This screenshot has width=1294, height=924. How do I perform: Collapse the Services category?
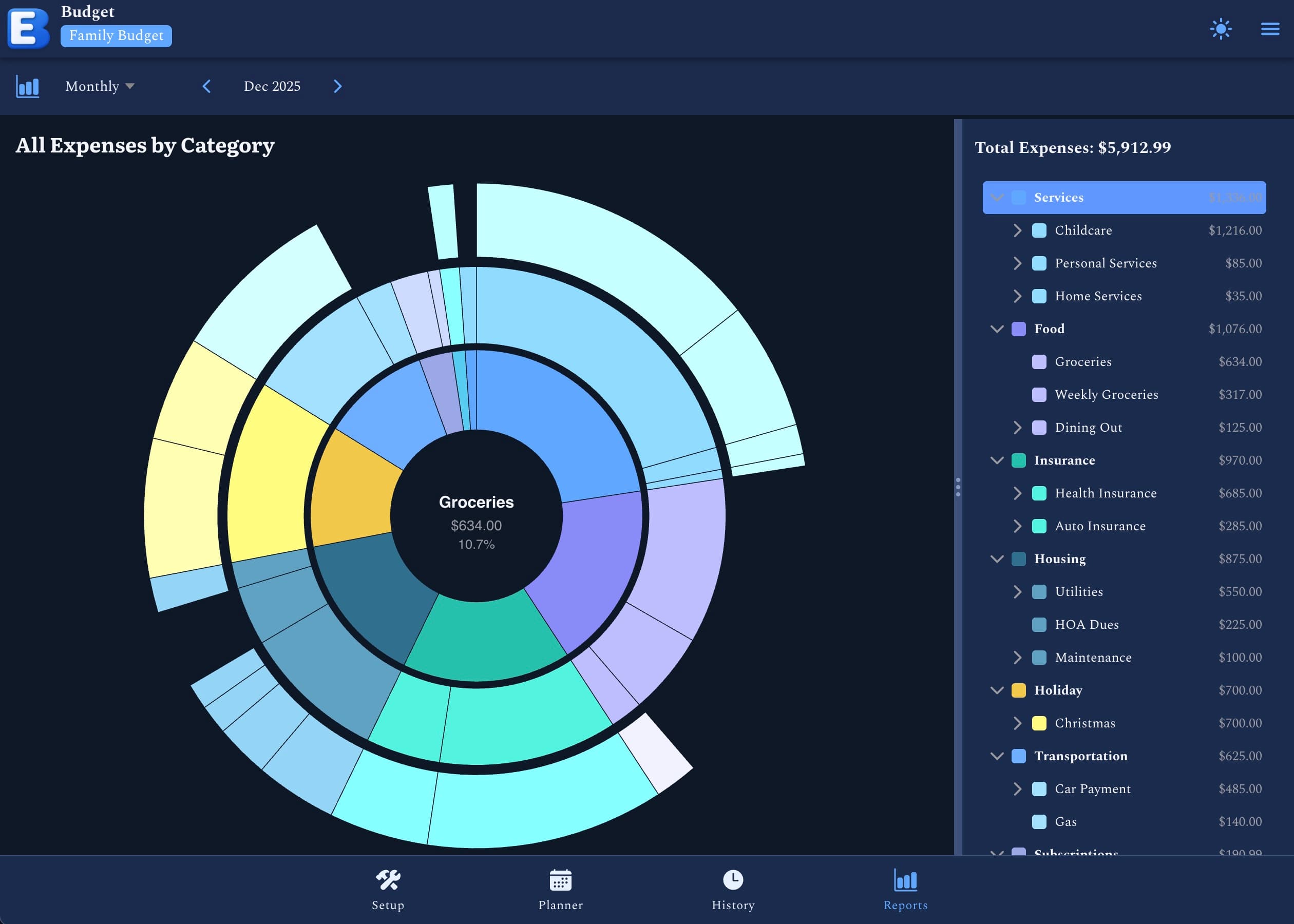[998, 198]
